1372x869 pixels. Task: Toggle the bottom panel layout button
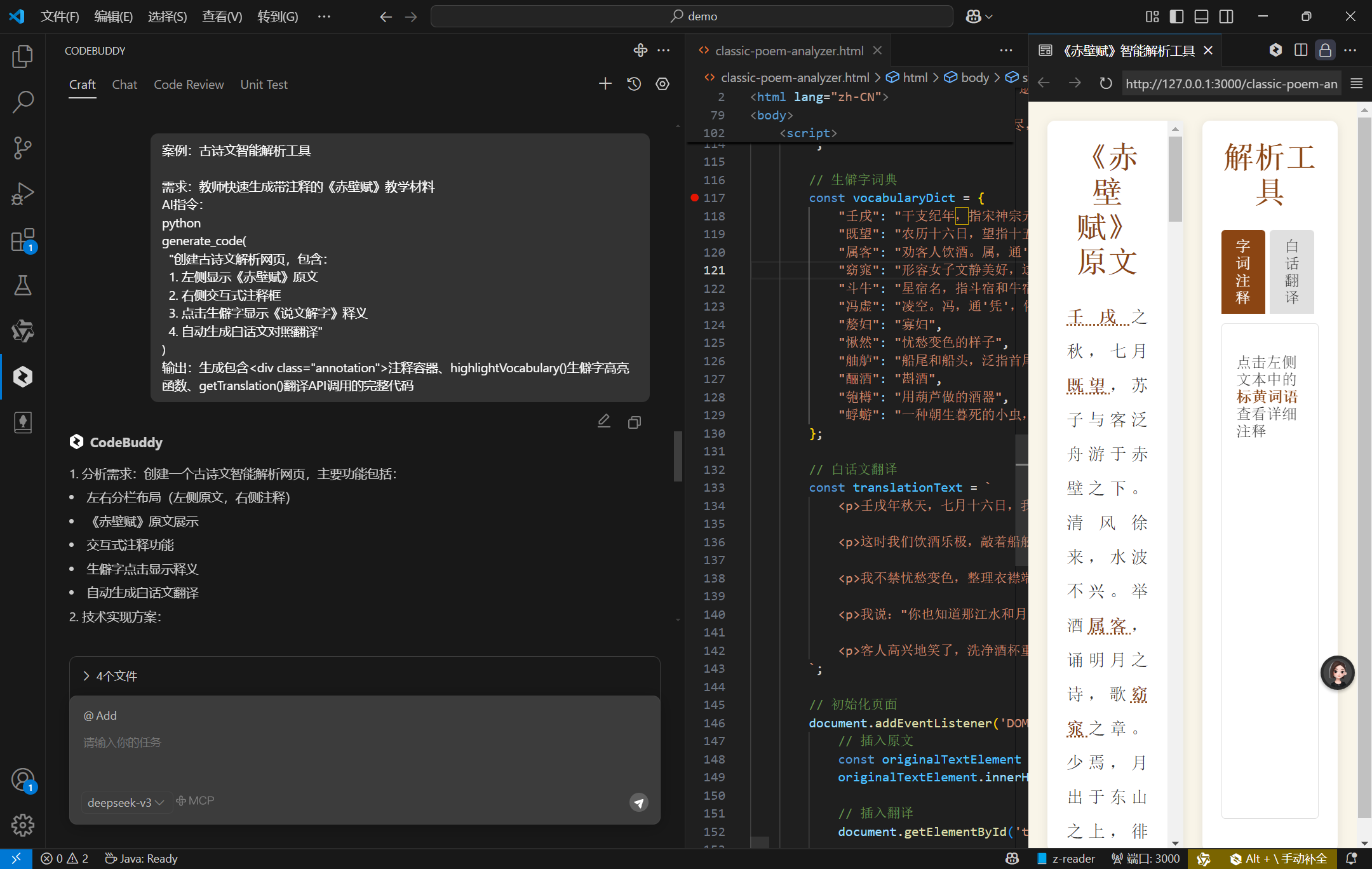tap(1201, 17)
